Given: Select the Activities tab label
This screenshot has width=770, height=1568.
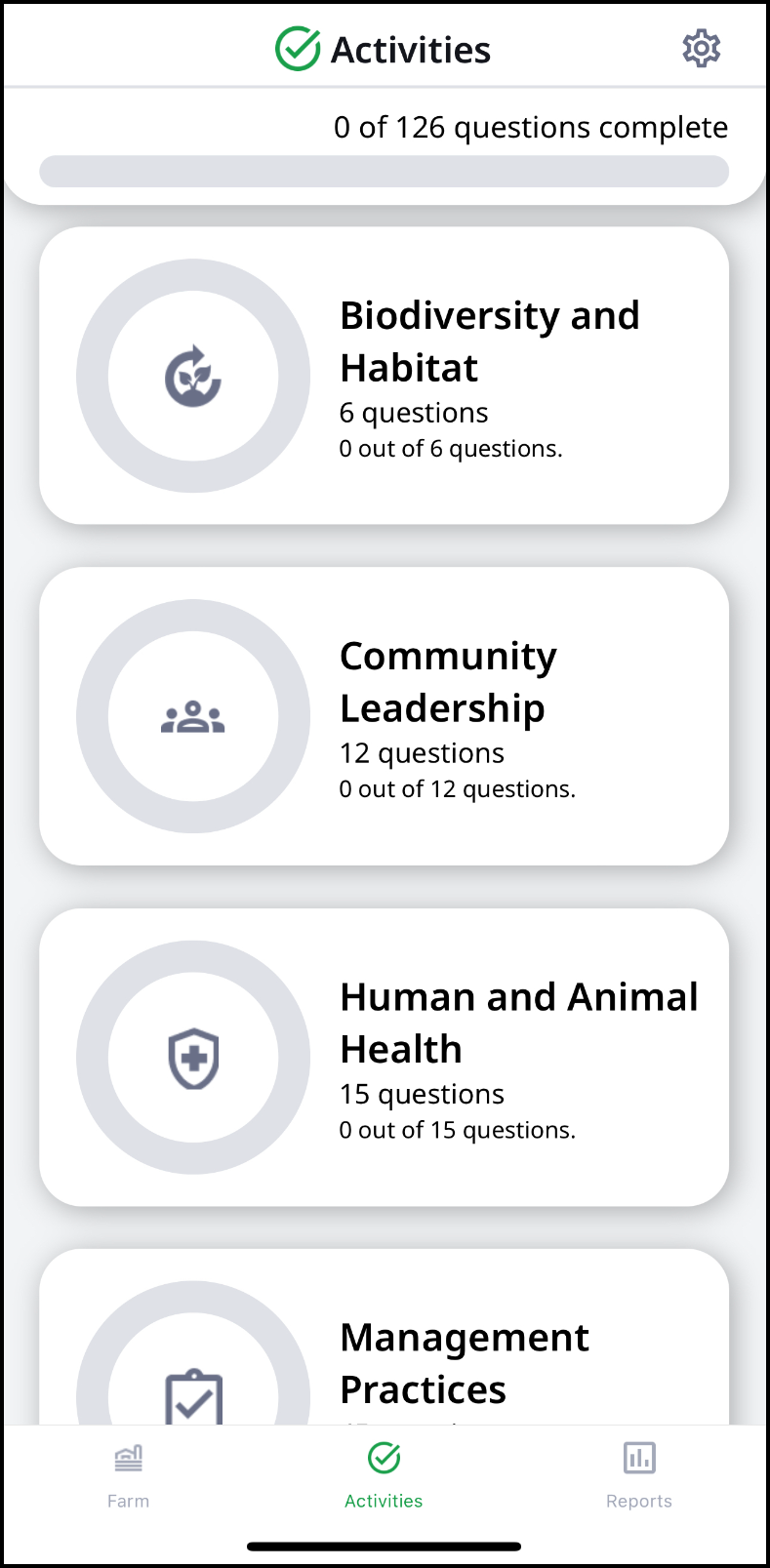Looking at the screenshot, I should tap(384, 1501).
